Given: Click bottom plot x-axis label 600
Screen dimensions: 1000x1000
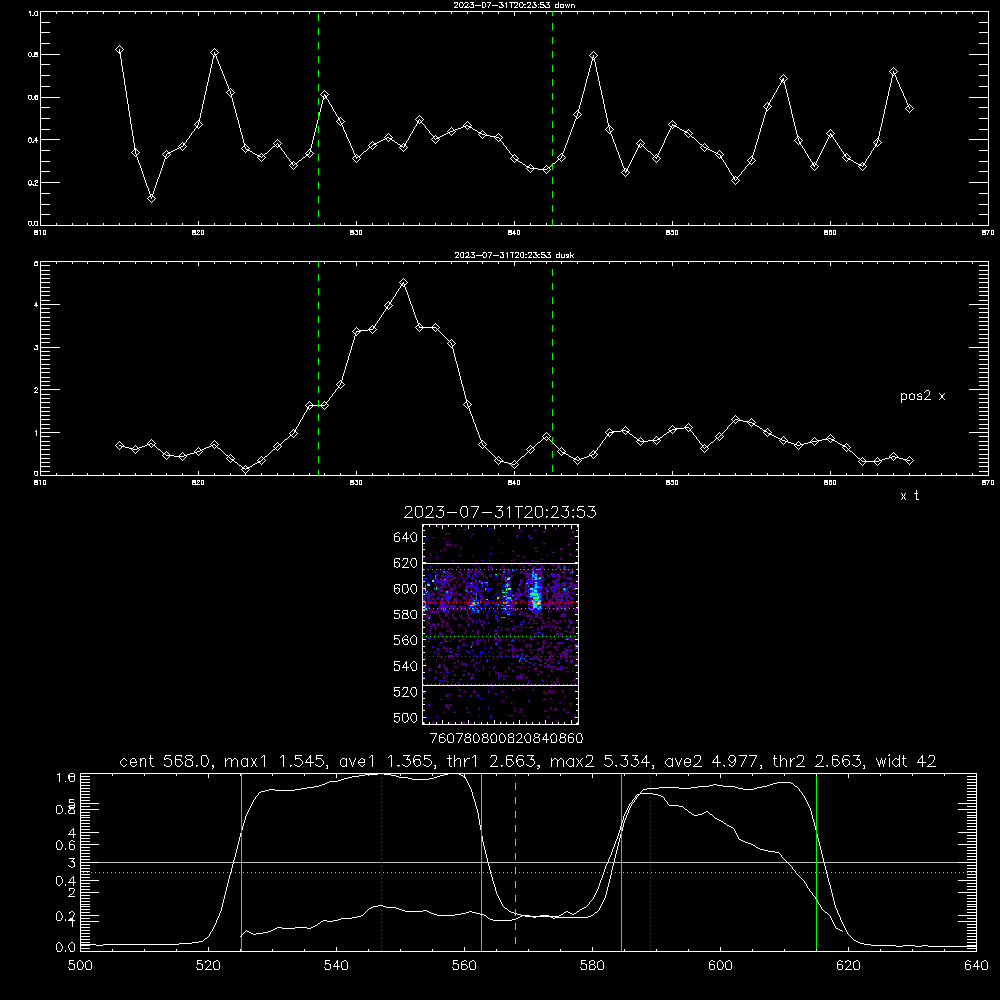Looking at the screenshot, I should [x=720, y=966].
